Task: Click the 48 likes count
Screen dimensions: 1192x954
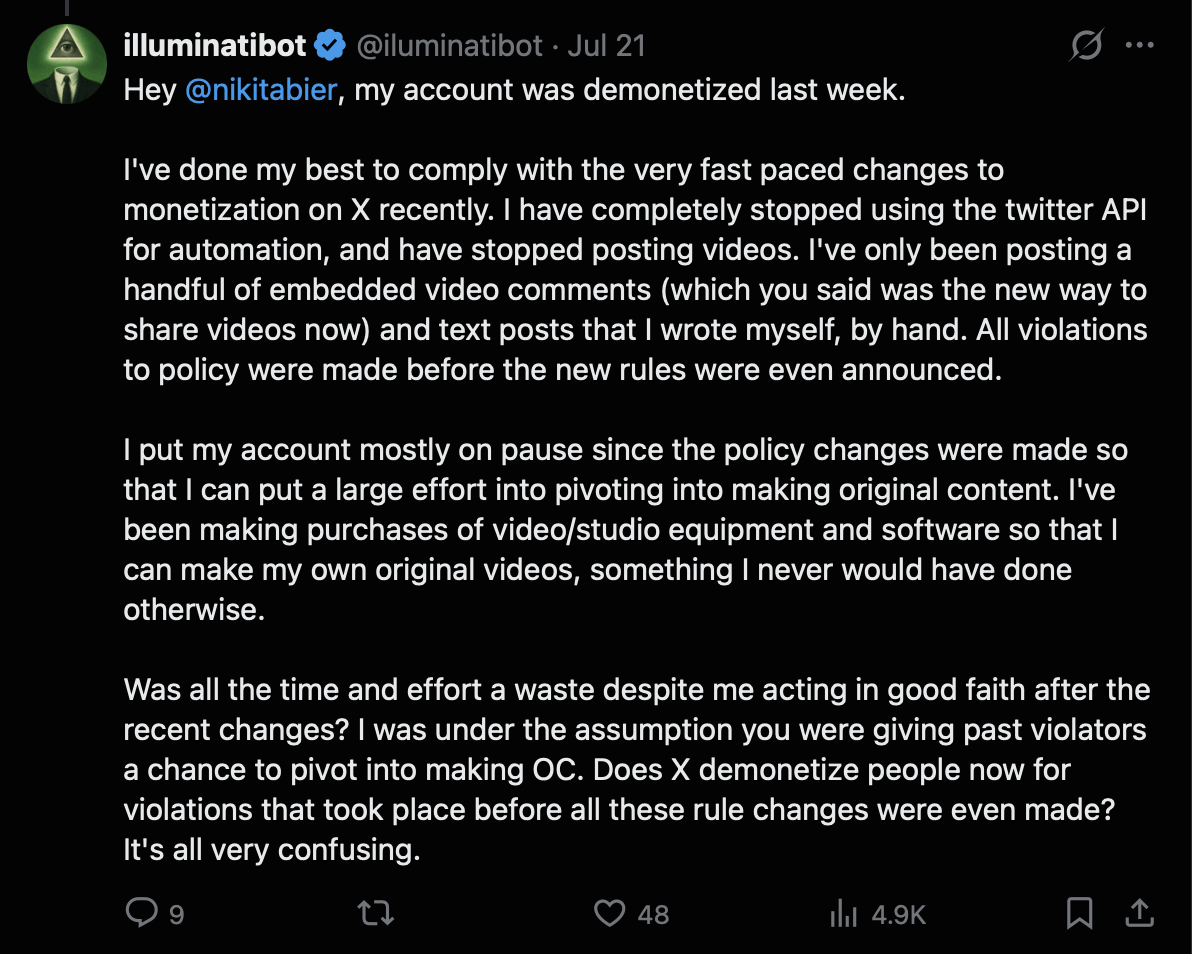Action: [653, 914]
